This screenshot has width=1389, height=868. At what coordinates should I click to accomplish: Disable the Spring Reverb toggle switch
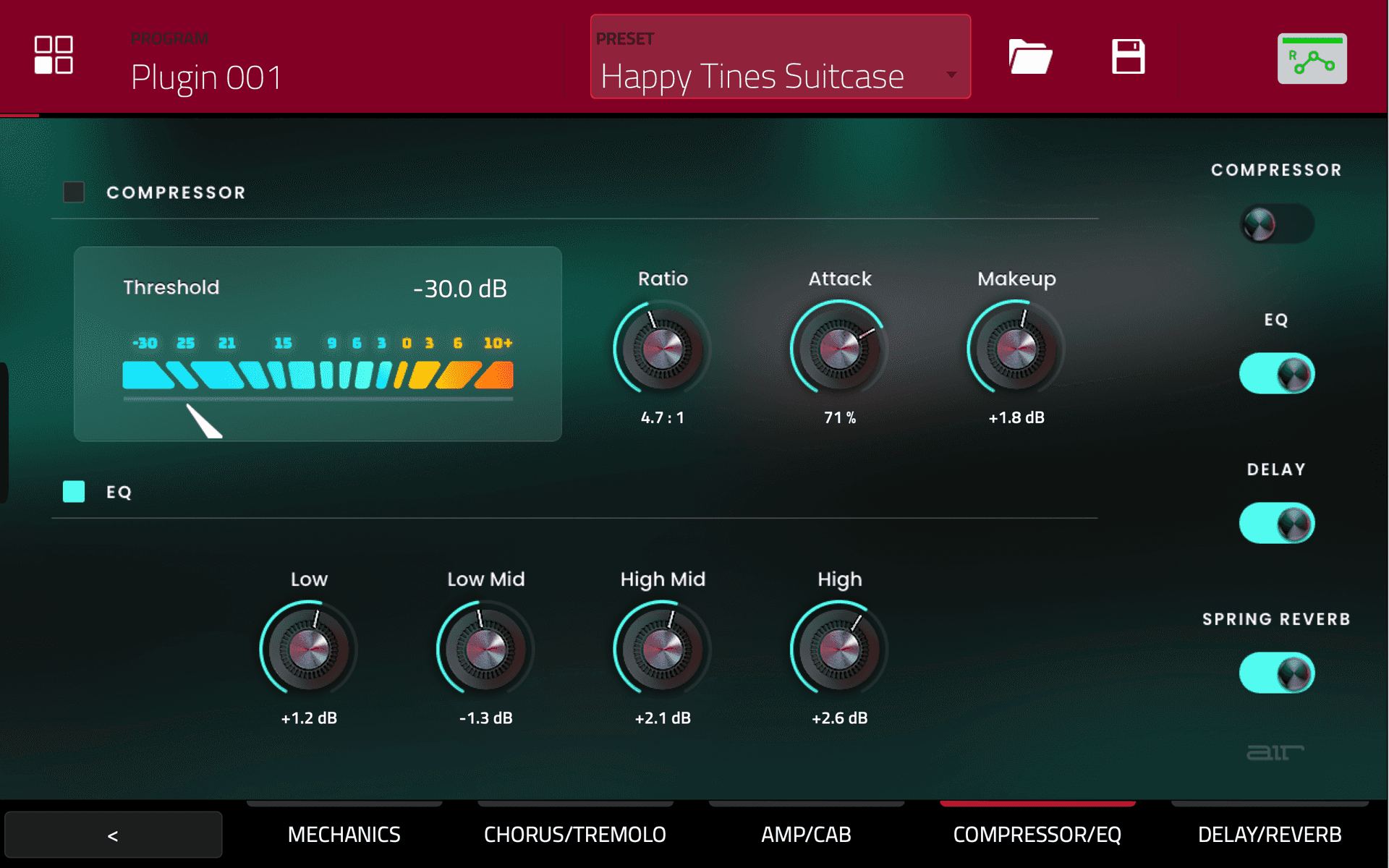point(1276,673)
